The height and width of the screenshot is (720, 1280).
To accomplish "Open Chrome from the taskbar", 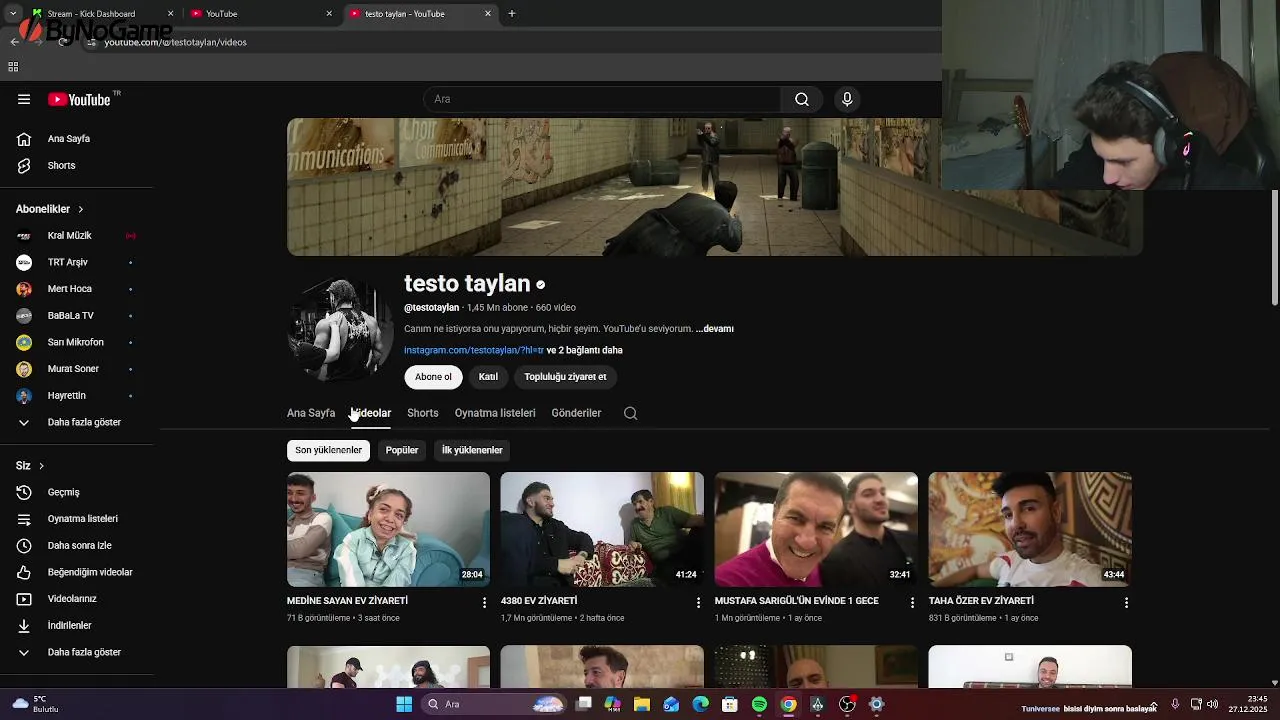I will coord(789,704).
